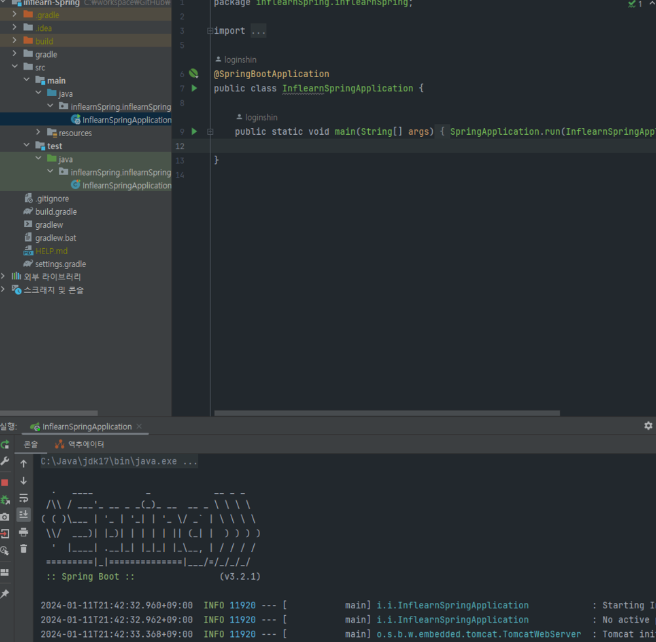
Task: Click run gutter arrow beside main method
Action: point(194,131)
